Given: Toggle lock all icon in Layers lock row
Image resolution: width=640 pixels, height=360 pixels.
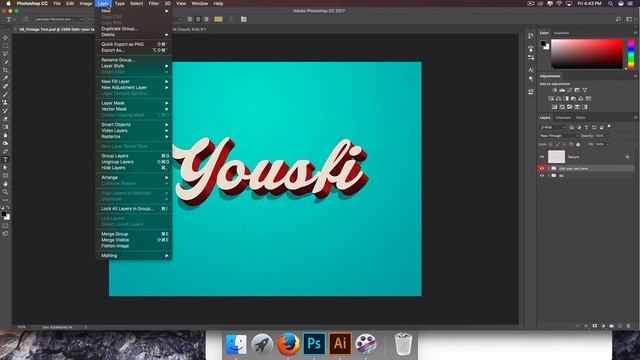Looking at the screenshot, I should click(x=578, y=144).
